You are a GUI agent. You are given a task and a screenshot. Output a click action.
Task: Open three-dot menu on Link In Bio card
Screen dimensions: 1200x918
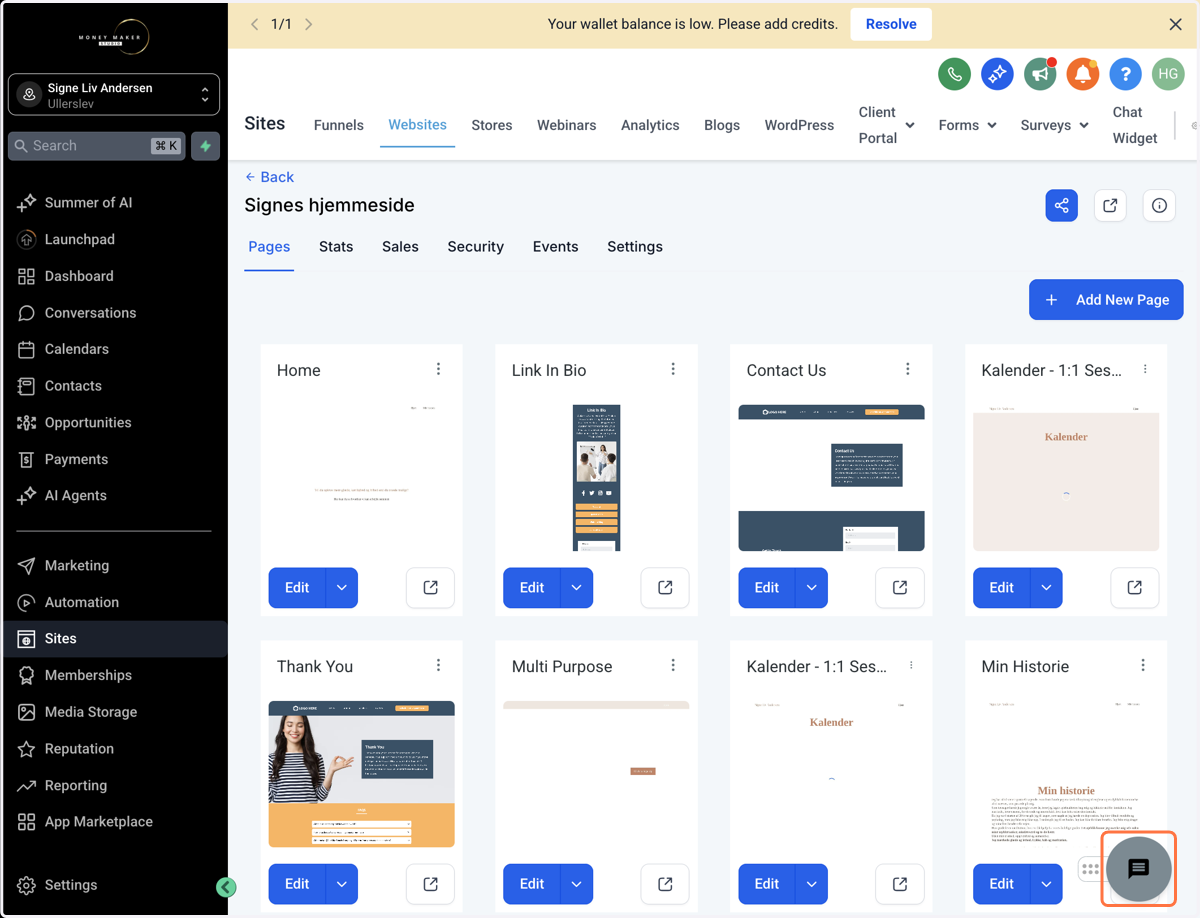[x=673, y=369]
